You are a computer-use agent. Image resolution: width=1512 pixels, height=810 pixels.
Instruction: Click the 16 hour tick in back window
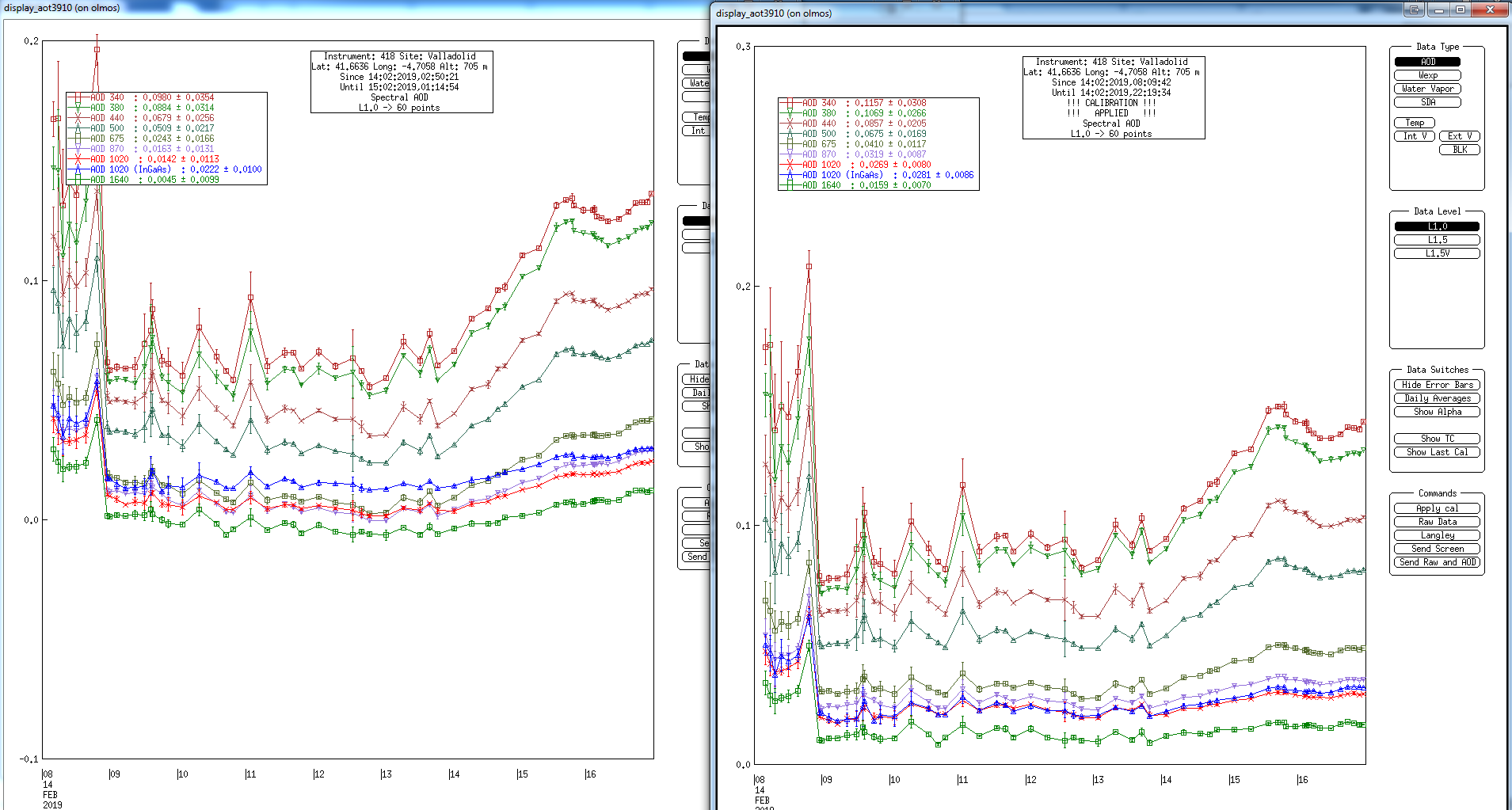[x=590, y=774]
